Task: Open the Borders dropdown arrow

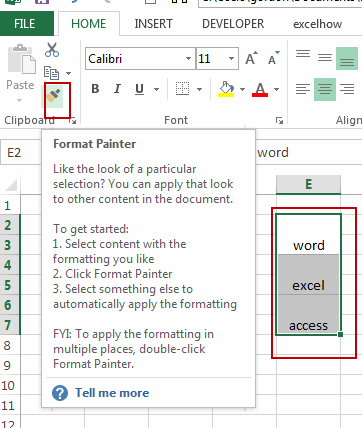Action: click(x=200, y=89)
